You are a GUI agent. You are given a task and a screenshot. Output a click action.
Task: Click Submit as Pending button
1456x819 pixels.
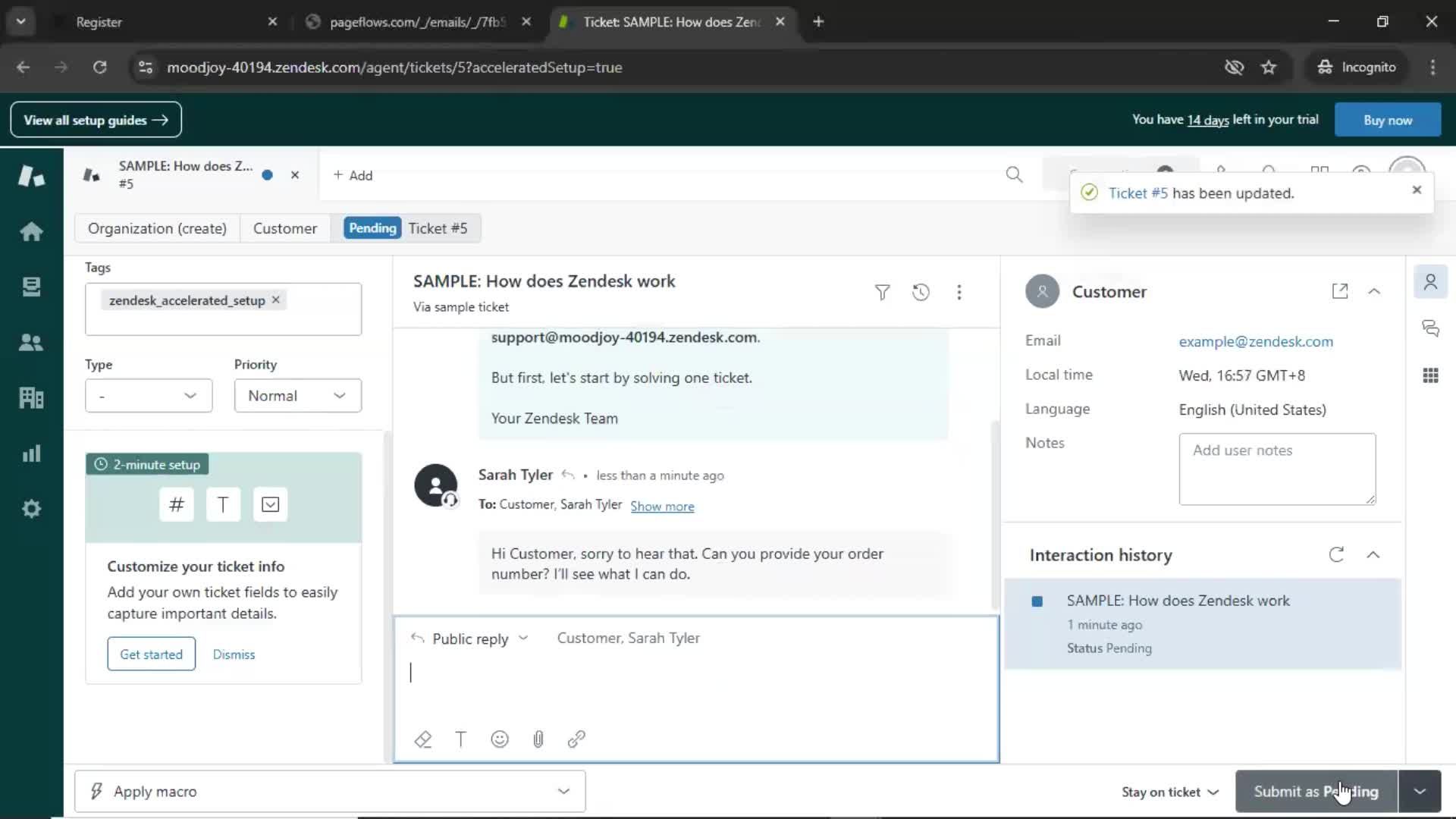tap(1316, 791)
